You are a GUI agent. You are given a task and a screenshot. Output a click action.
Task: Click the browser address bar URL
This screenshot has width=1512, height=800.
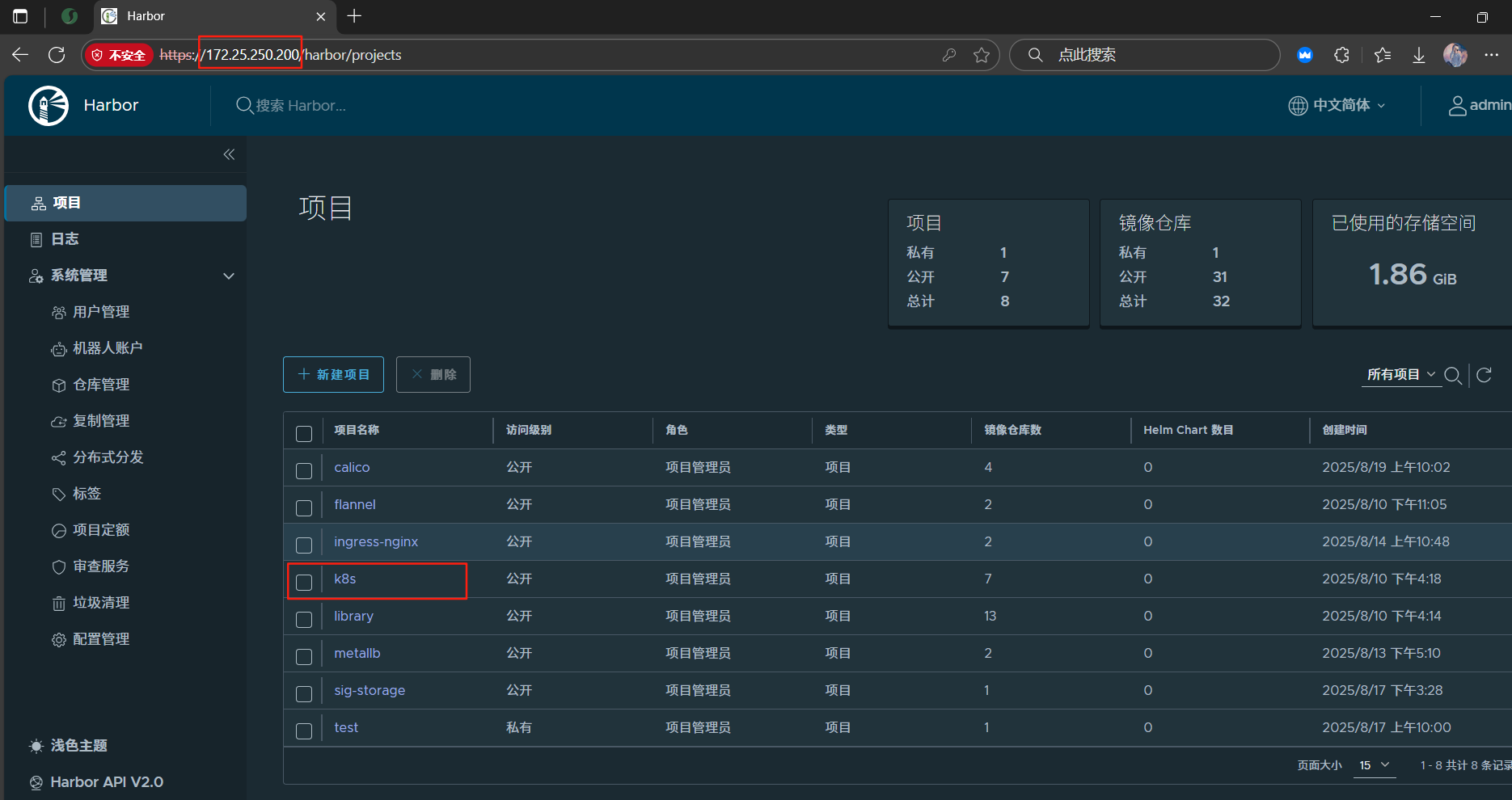(x=281, y=55)
